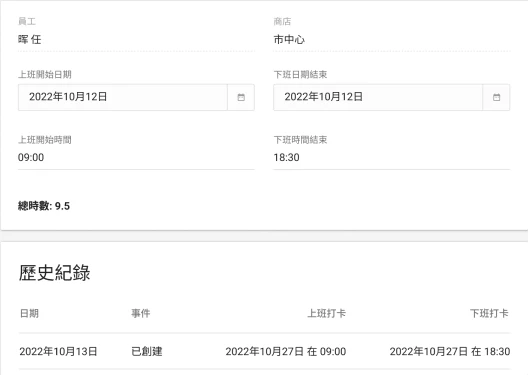Click the 事件 column header
Screen dimensions: 528x375
click(141, 313)
